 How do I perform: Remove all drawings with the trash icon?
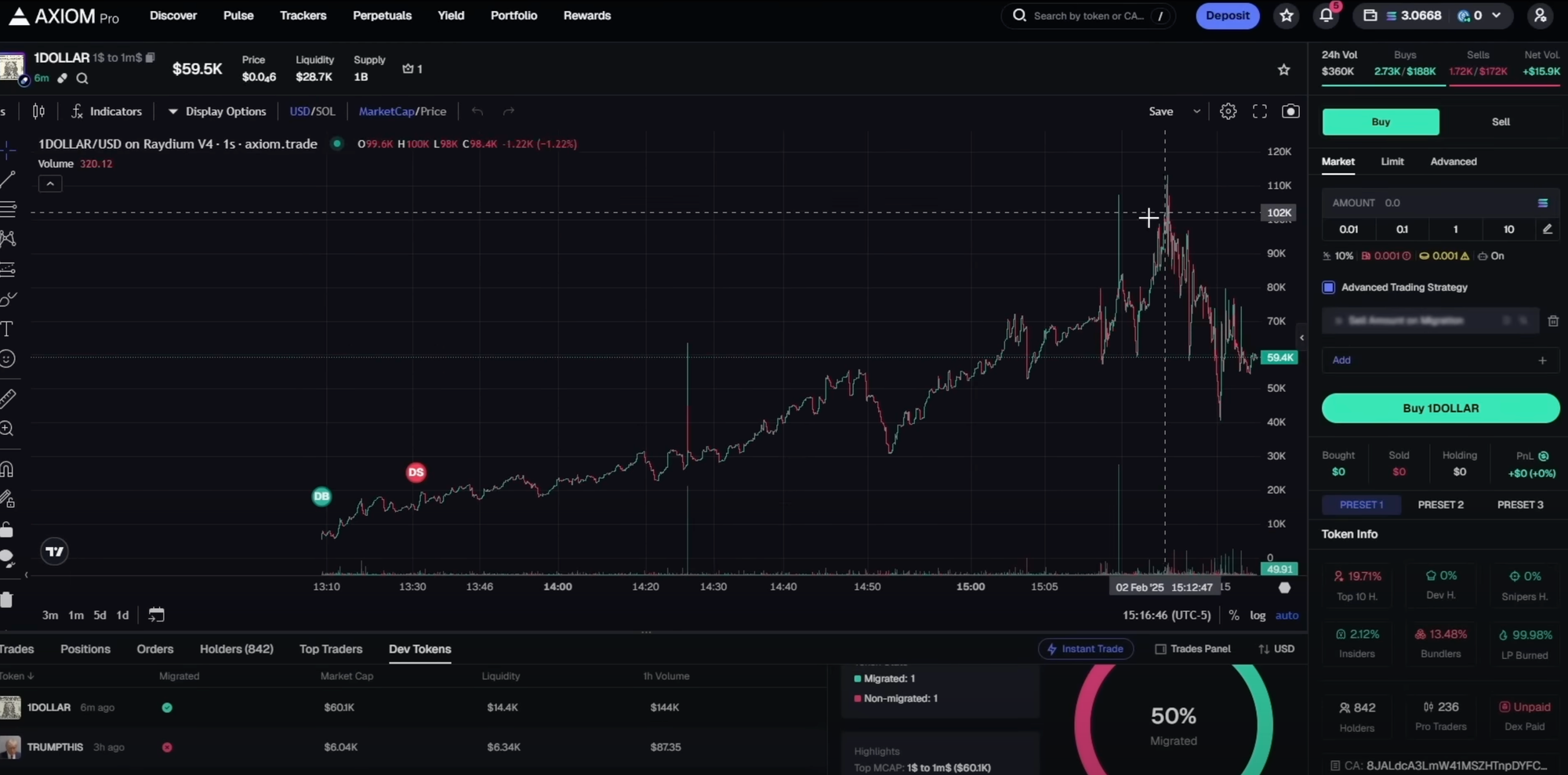point(8,599)
